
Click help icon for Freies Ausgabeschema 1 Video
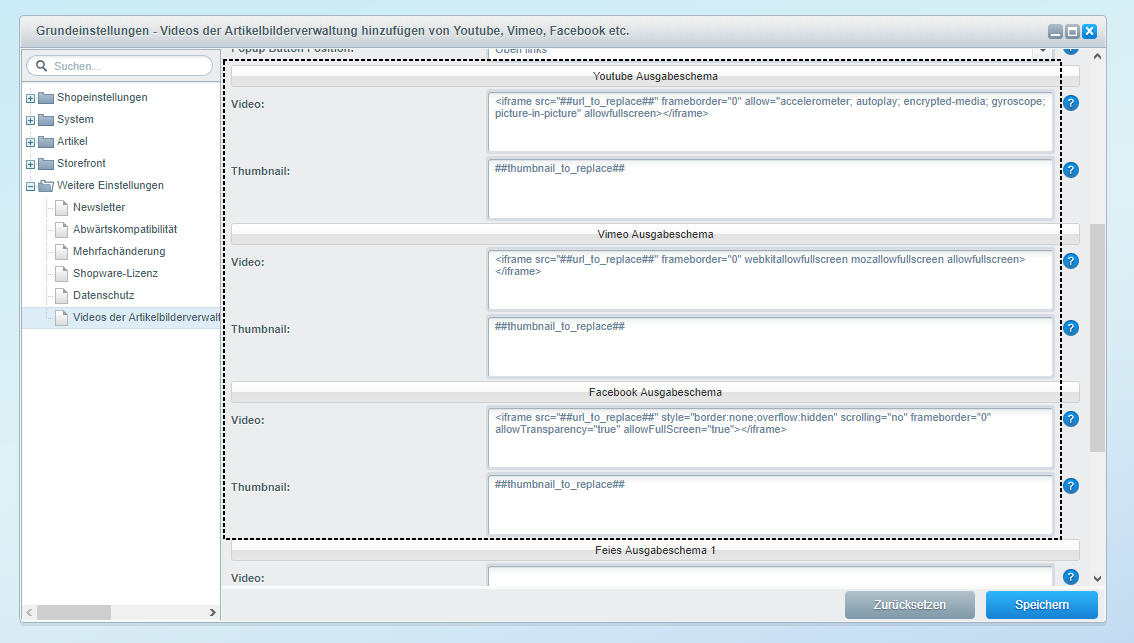[1071, 576]
